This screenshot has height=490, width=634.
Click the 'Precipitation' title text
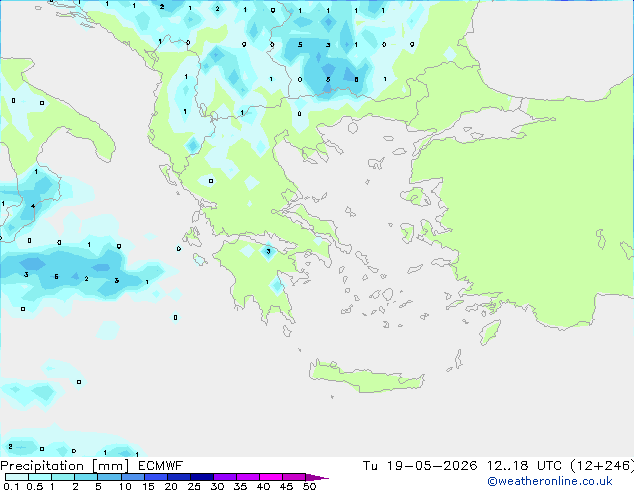42,466
